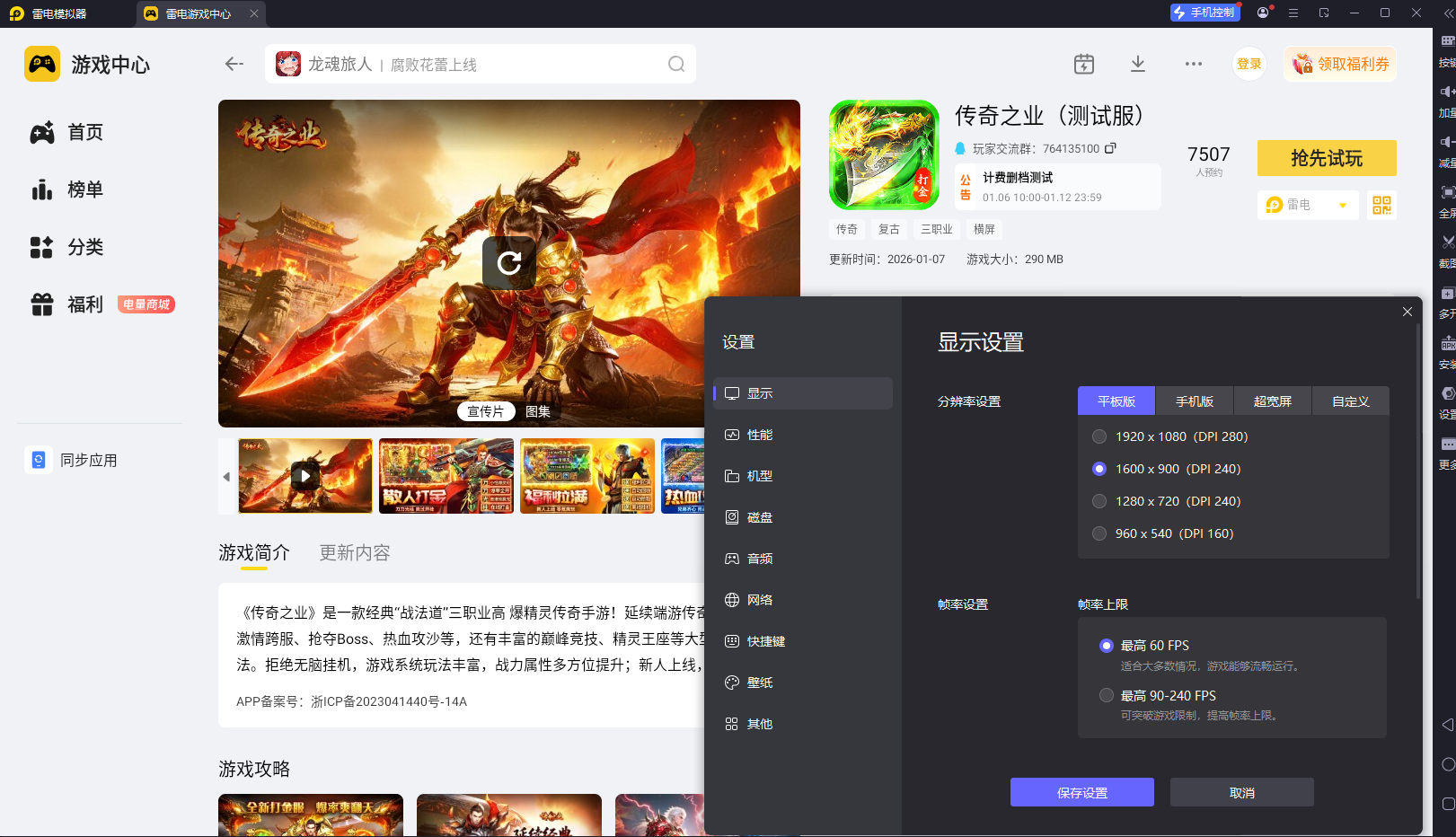Tap the Android back triangle button
Screen dimensions: 1456x837
1447,725
